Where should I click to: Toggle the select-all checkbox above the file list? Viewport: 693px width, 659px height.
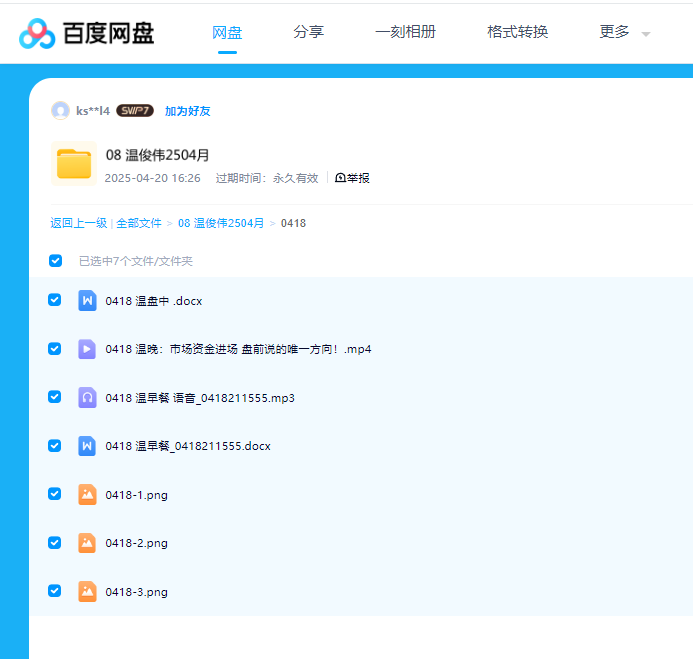[x=56, y=261]
